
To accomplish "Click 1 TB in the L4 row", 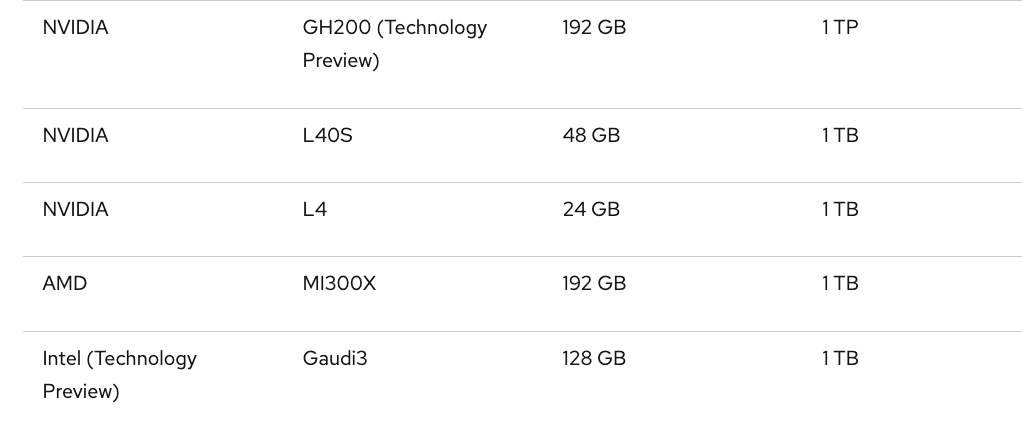I will 840,210.
